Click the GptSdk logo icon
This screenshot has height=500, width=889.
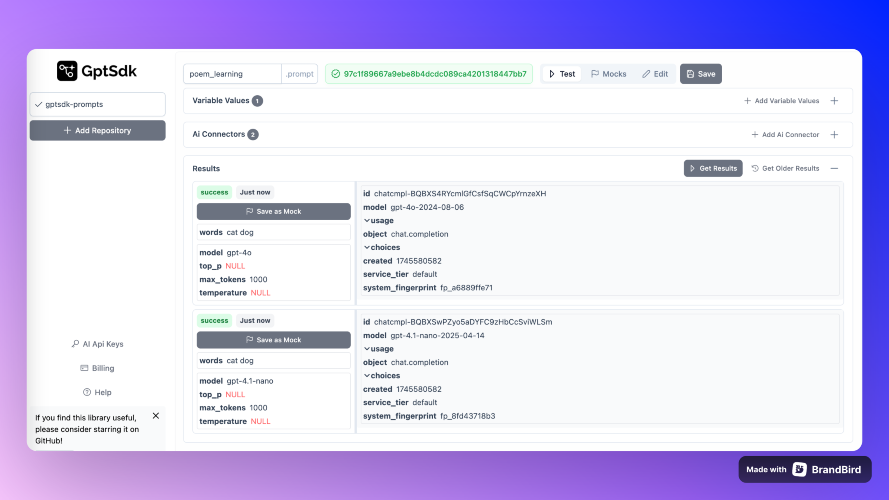[x=67, y=71]
